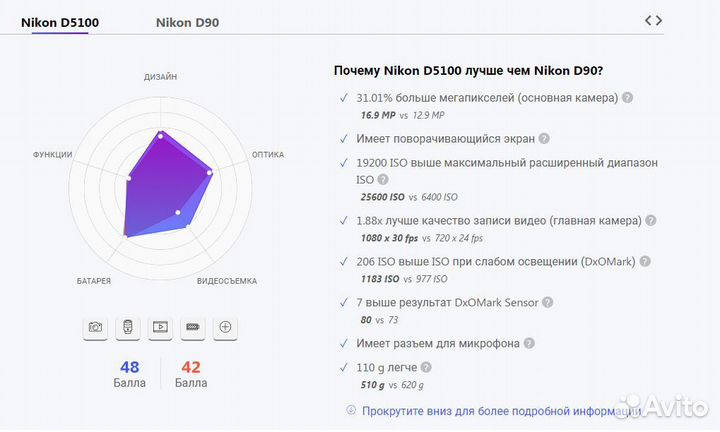Image resolution: width=720 pixels, height=432 pixels.
Task: Click the ВИДЕОСЪЕМКА radar chart label
Action: pos(227,281)
